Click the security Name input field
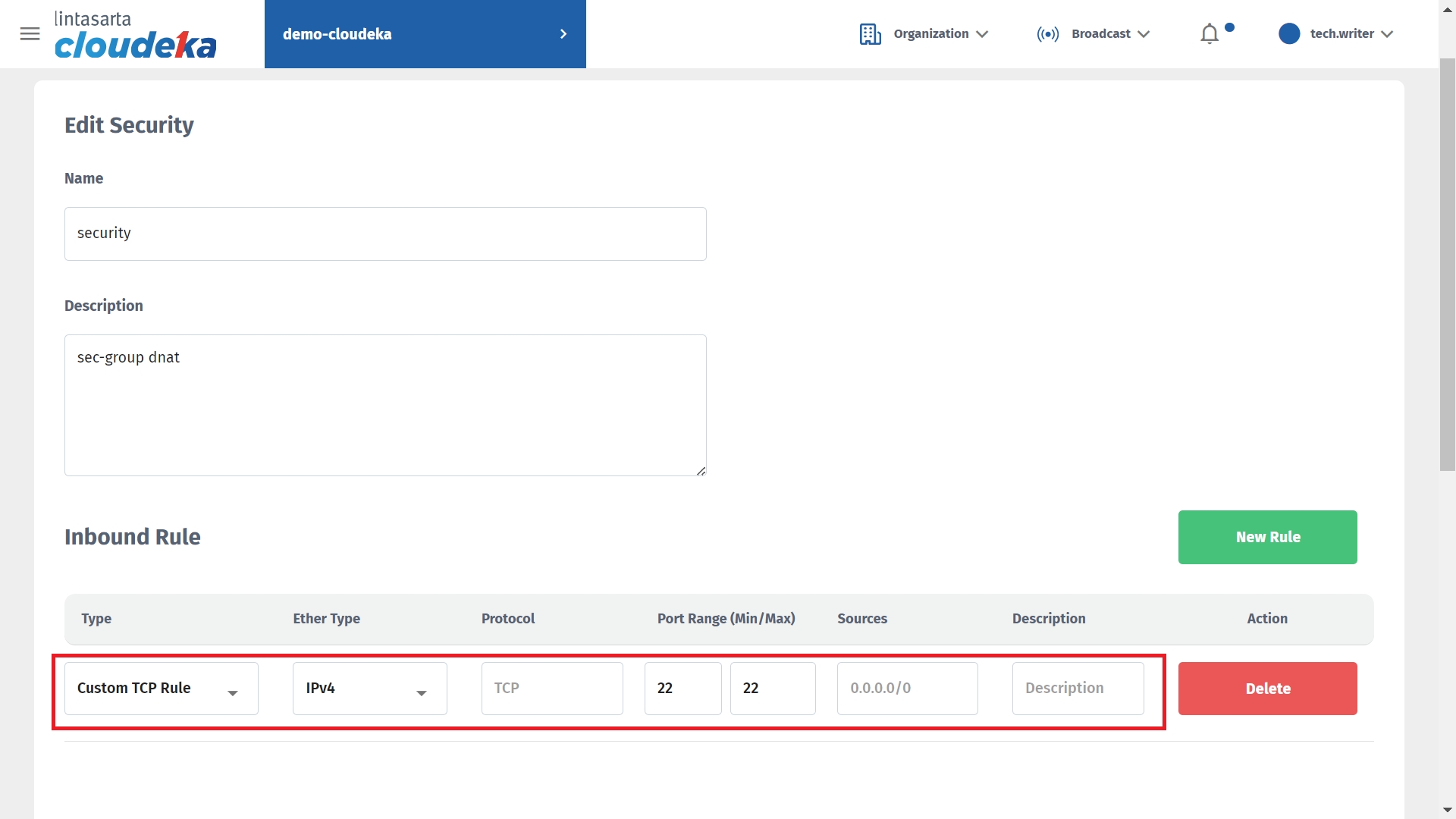The width and height of the screenshot is (1456, 819). coord(385,234)
